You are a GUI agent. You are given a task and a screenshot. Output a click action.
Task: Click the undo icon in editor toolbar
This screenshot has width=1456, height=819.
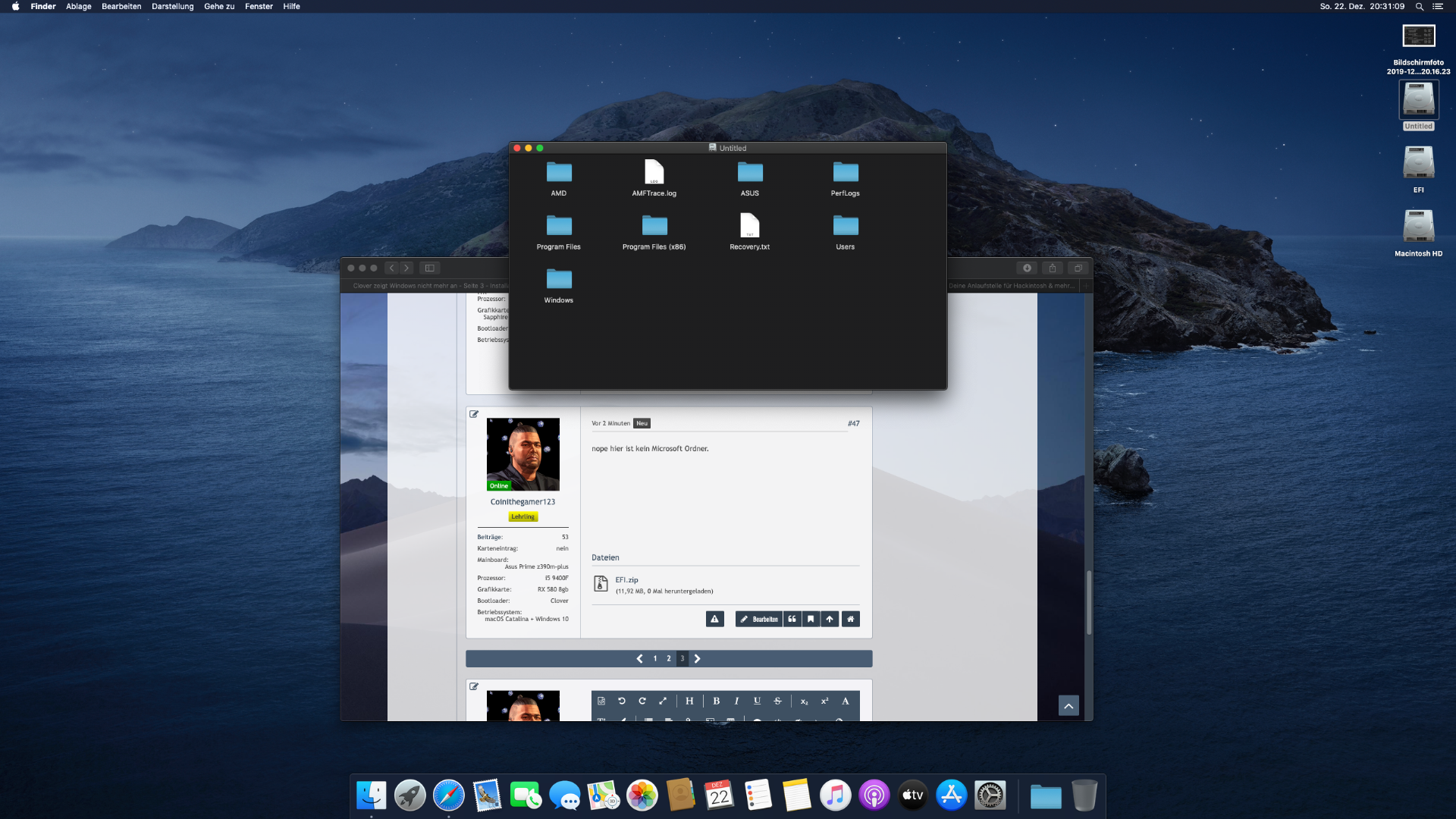pos(622,701)
